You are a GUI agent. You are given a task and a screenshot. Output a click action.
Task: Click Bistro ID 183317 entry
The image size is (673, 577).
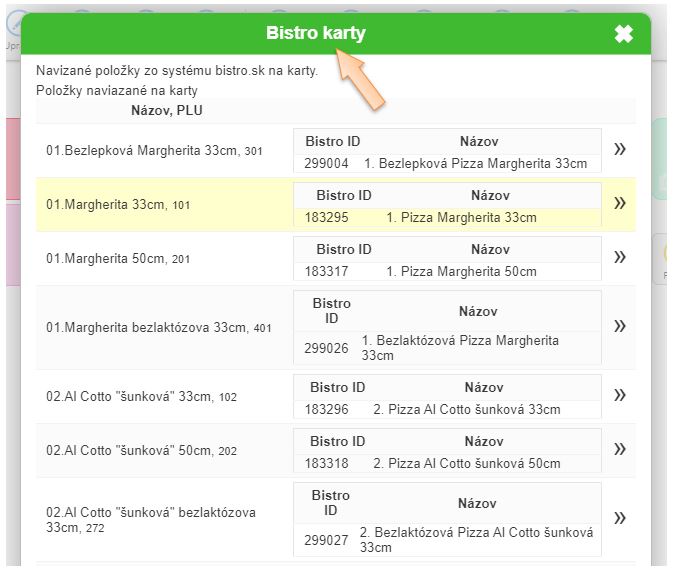pyautogui.click(x=326, y=272)
